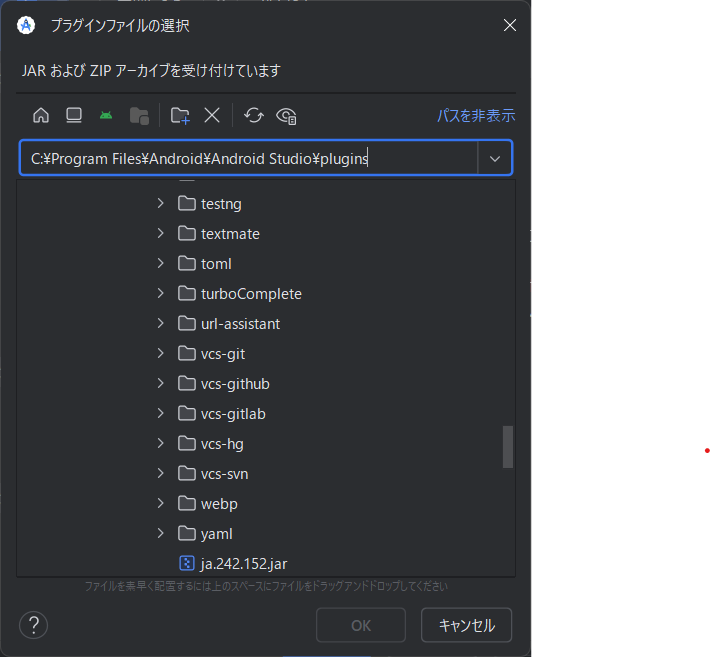Expand the textmate folder
Screen dimensions: 711x657
tap(161, 234)
